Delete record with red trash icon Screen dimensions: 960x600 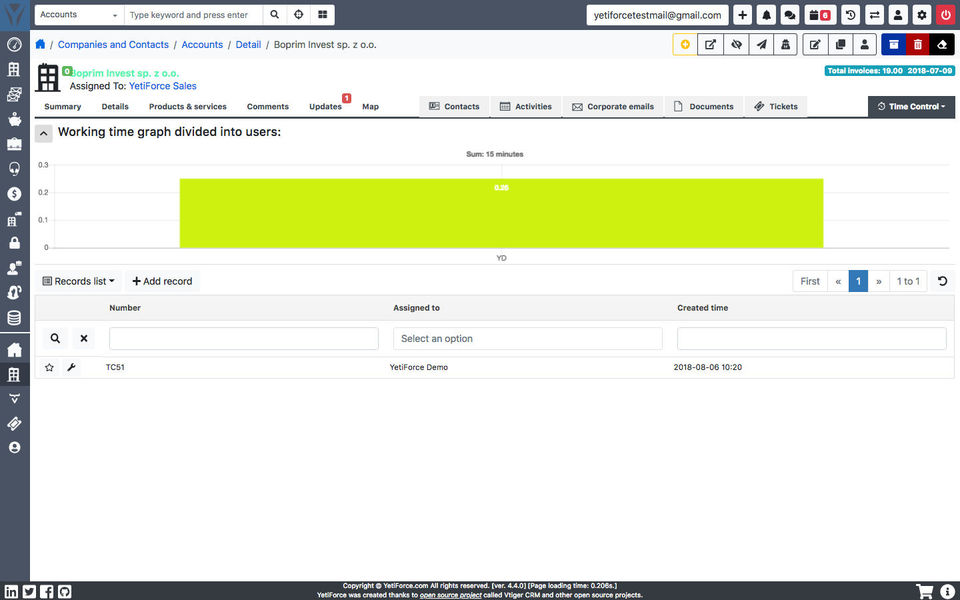918,45
